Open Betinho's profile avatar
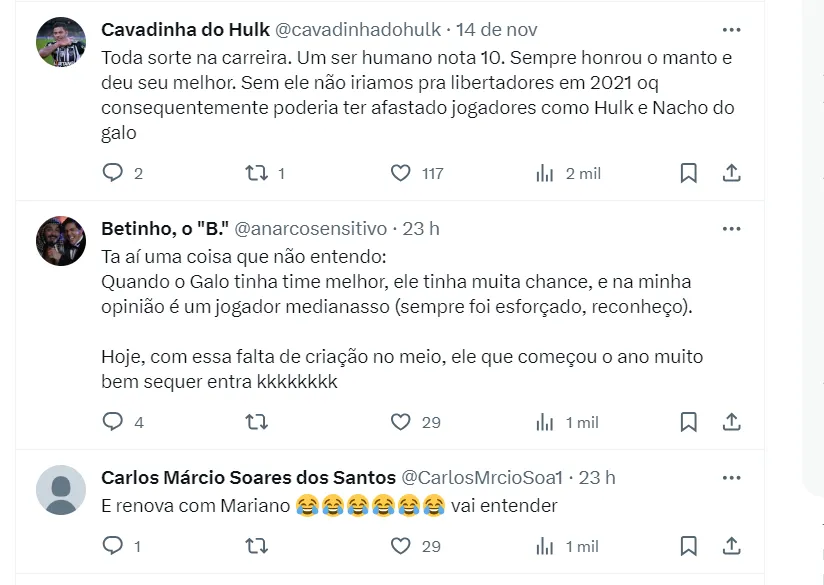The height and width of the screenshot is (585, 824). coord(61,240)
